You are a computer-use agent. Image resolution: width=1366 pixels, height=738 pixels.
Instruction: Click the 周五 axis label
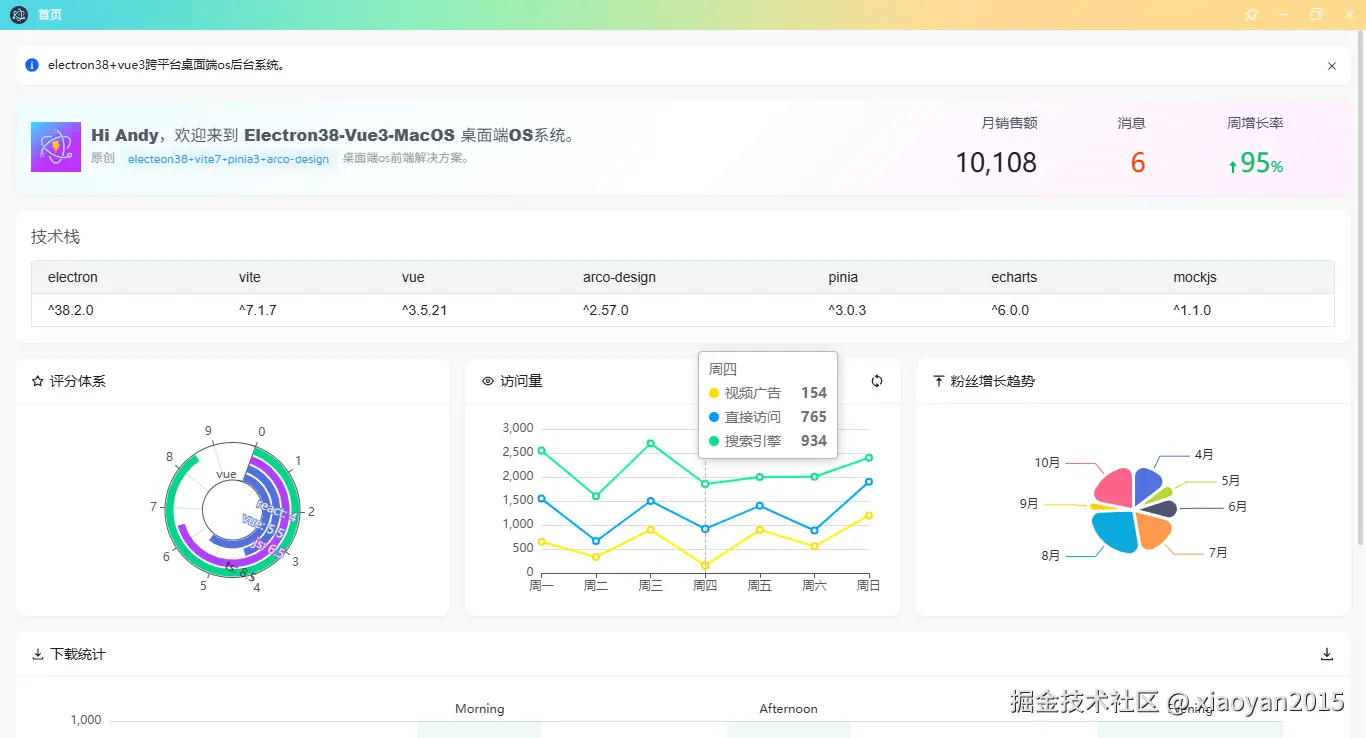coord(760,586)
